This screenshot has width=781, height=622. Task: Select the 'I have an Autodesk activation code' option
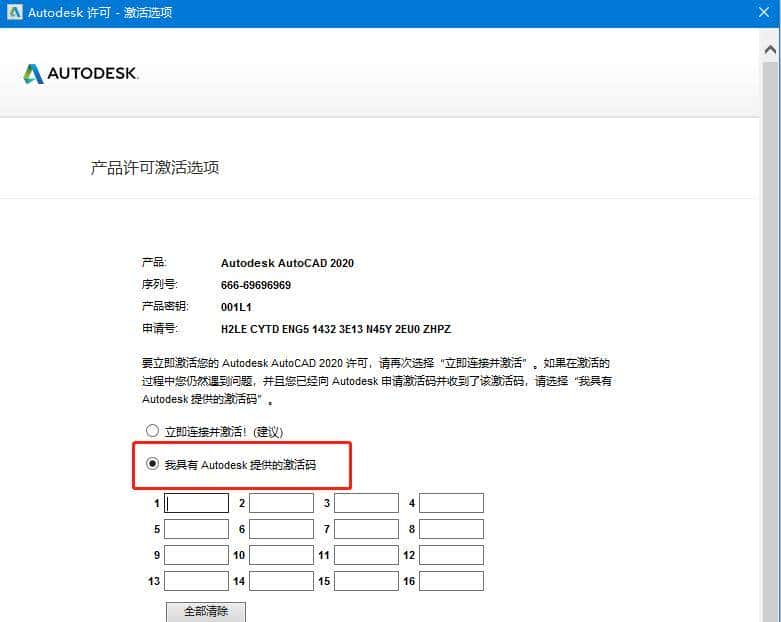pos(152,464)
